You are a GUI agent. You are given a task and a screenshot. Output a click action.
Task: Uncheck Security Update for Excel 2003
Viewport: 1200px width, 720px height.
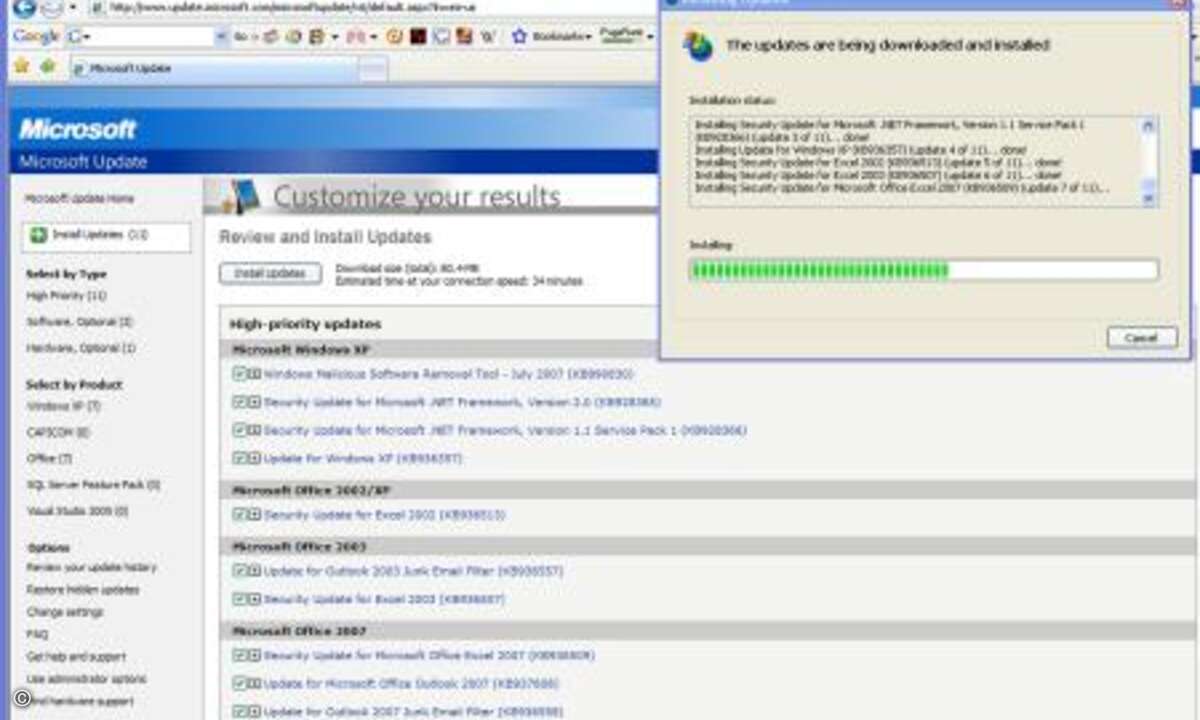point(239,598)
